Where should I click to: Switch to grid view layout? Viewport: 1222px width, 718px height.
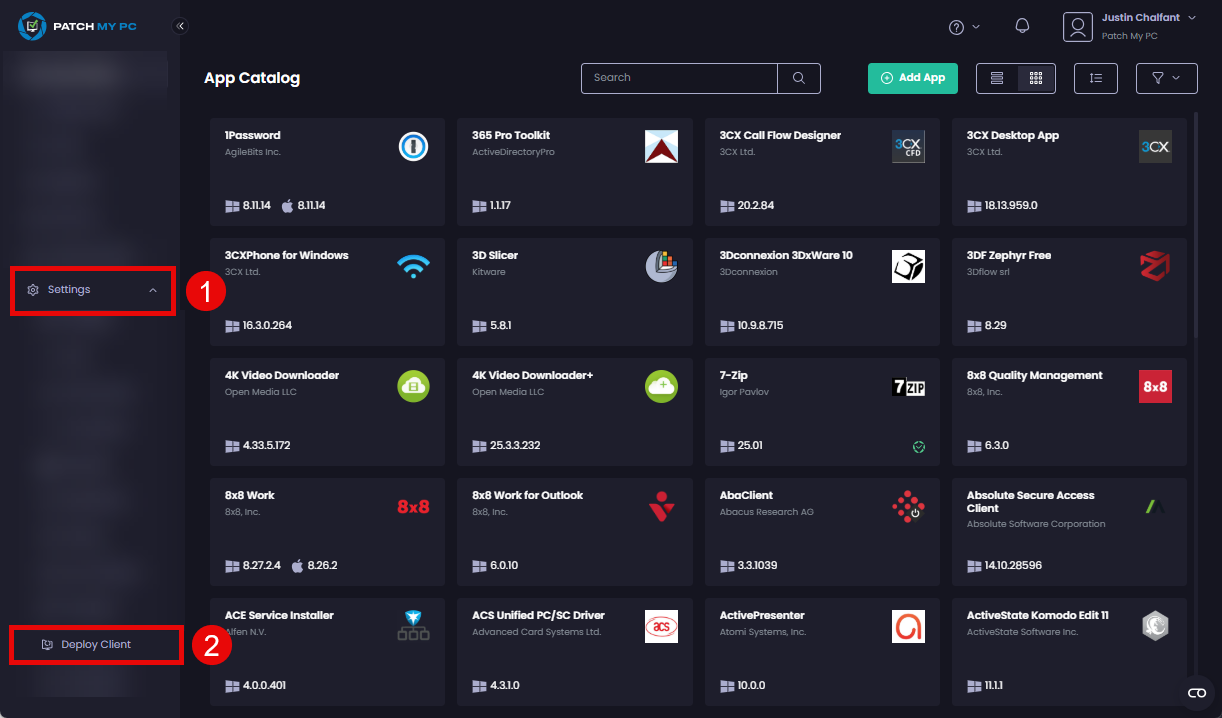(x=1035, y=78)
